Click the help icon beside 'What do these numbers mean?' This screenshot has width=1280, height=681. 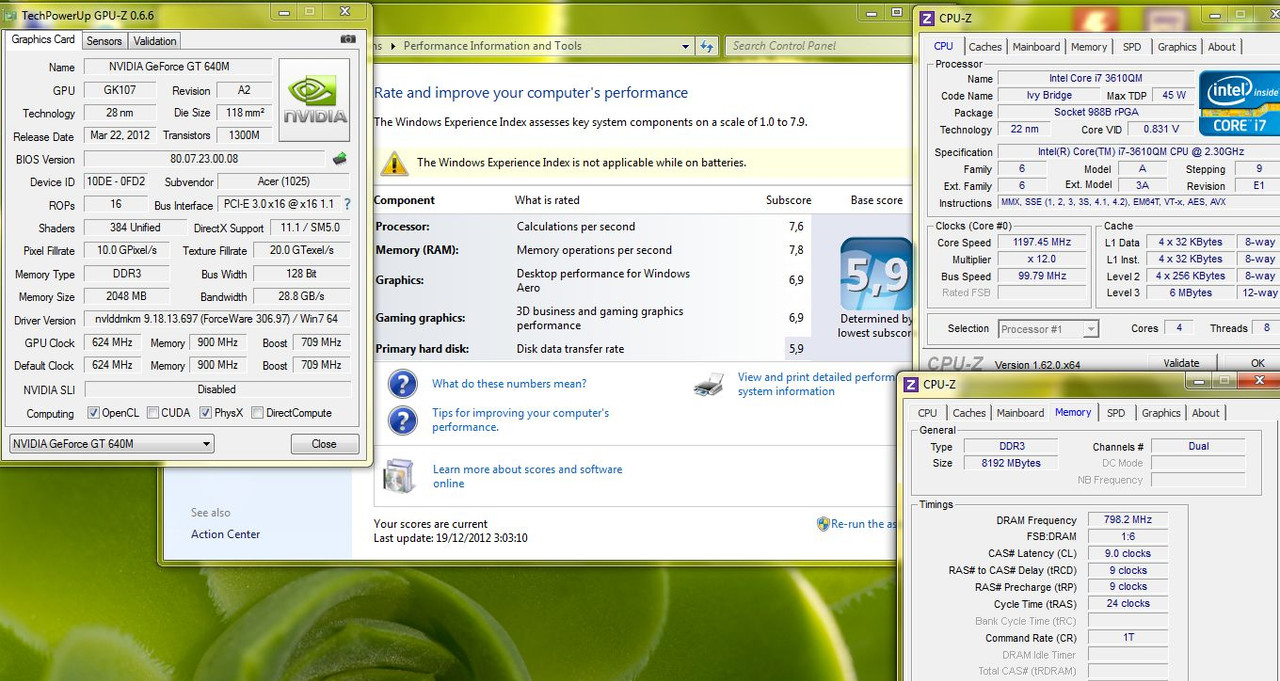(x=402, y=384)
